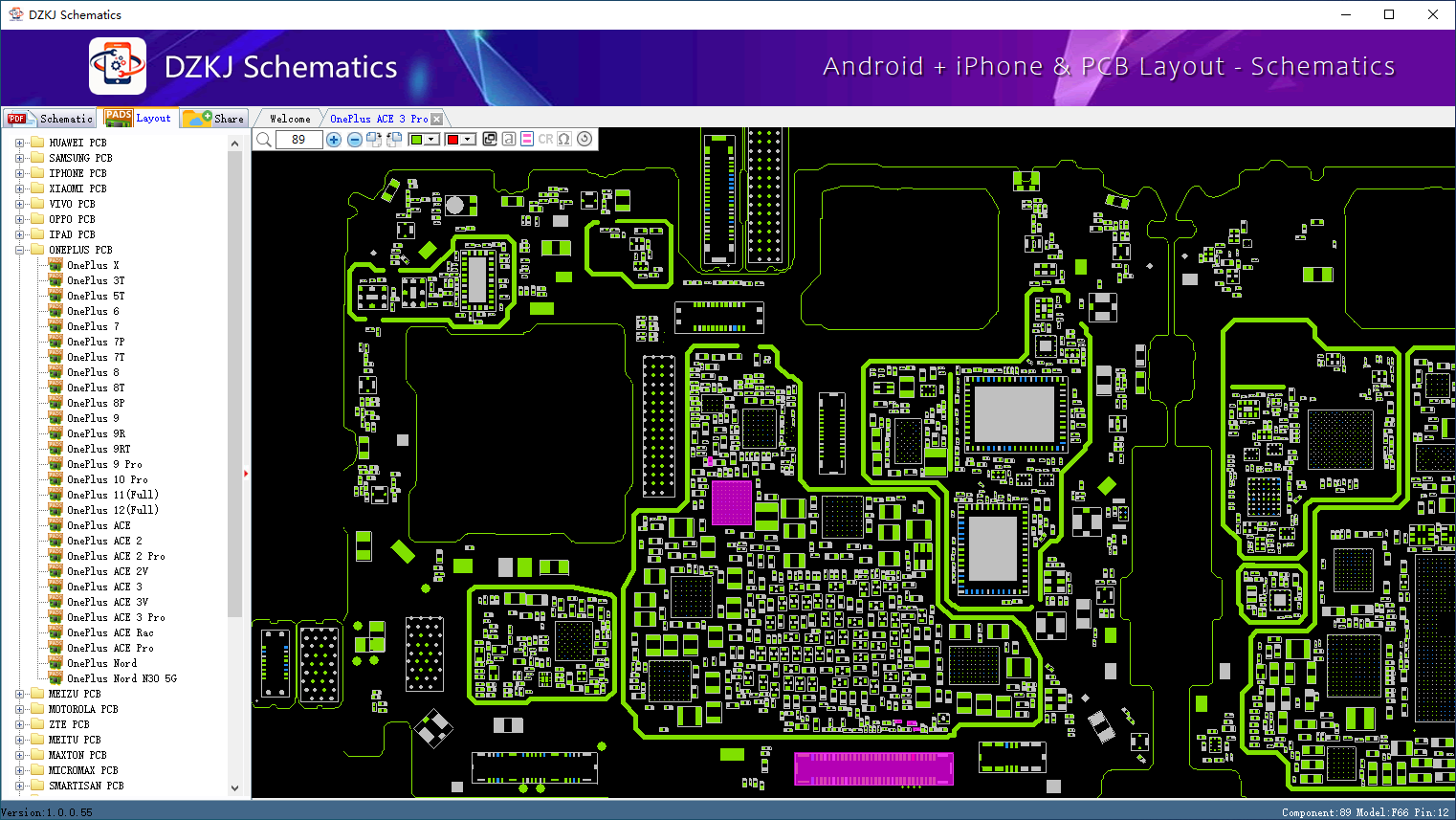Toggle the CR component display icon
1456x820 pixels.
[545, 139]
